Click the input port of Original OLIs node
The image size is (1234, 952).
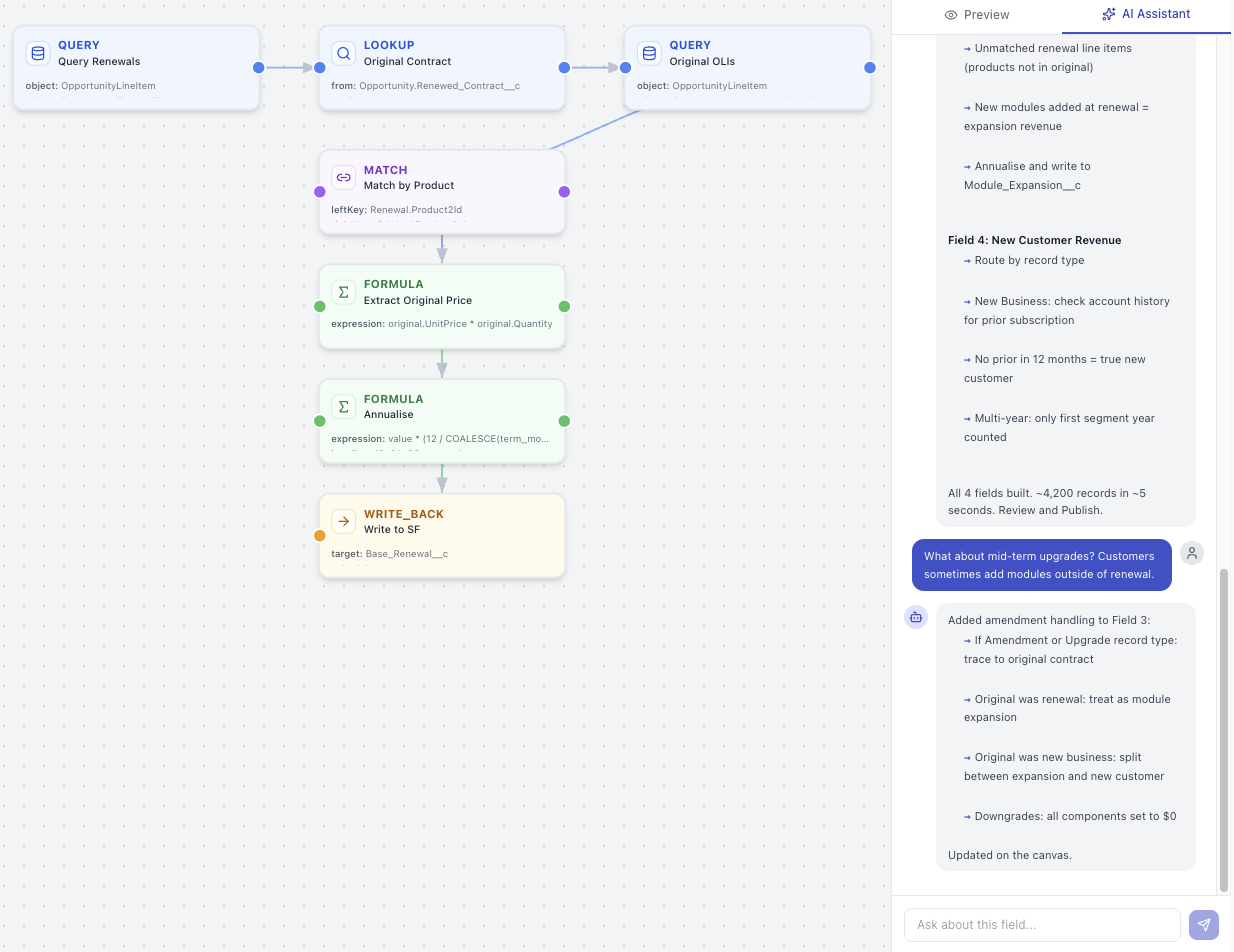click(x=626, y=68)
